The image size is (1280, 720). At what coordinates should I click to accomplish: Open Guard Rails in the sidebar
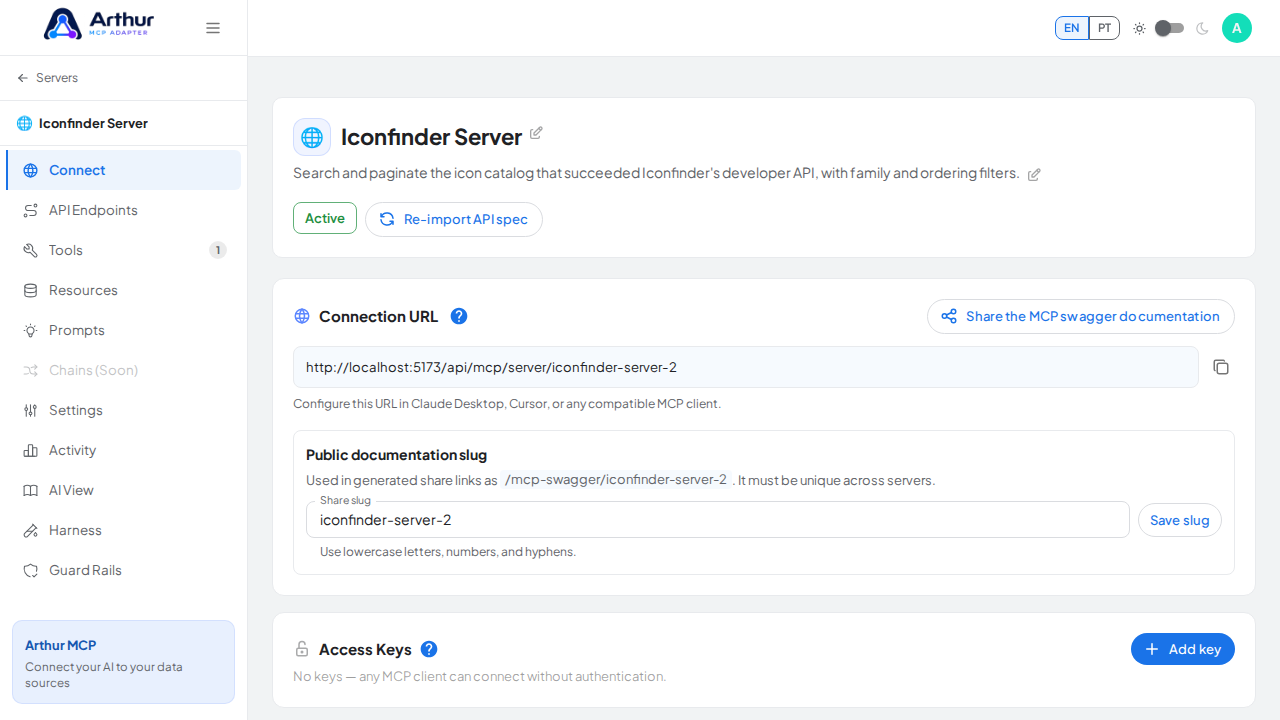point(123,570)
